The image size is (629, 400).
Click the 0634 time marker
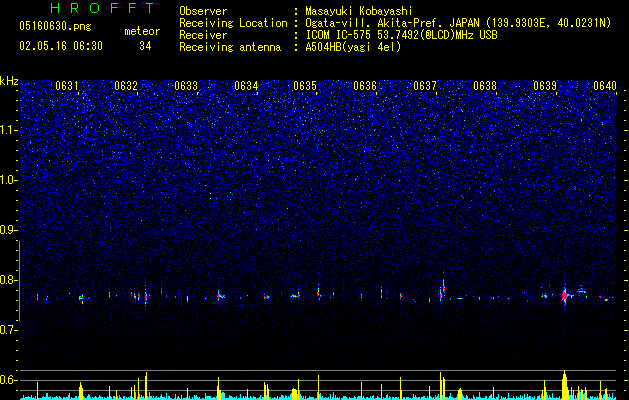(x=246, y=86)
